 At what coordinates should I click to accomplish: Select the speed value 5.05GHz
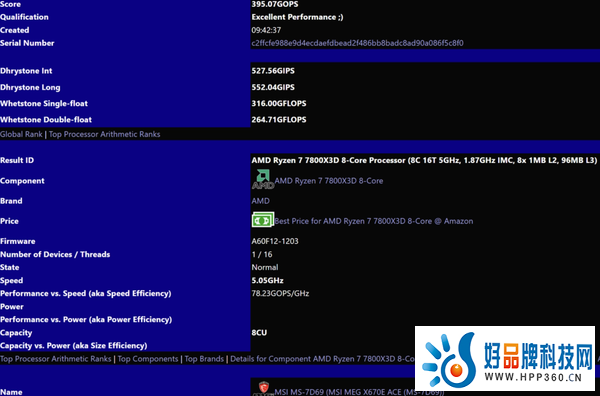[x=267, y=280]
